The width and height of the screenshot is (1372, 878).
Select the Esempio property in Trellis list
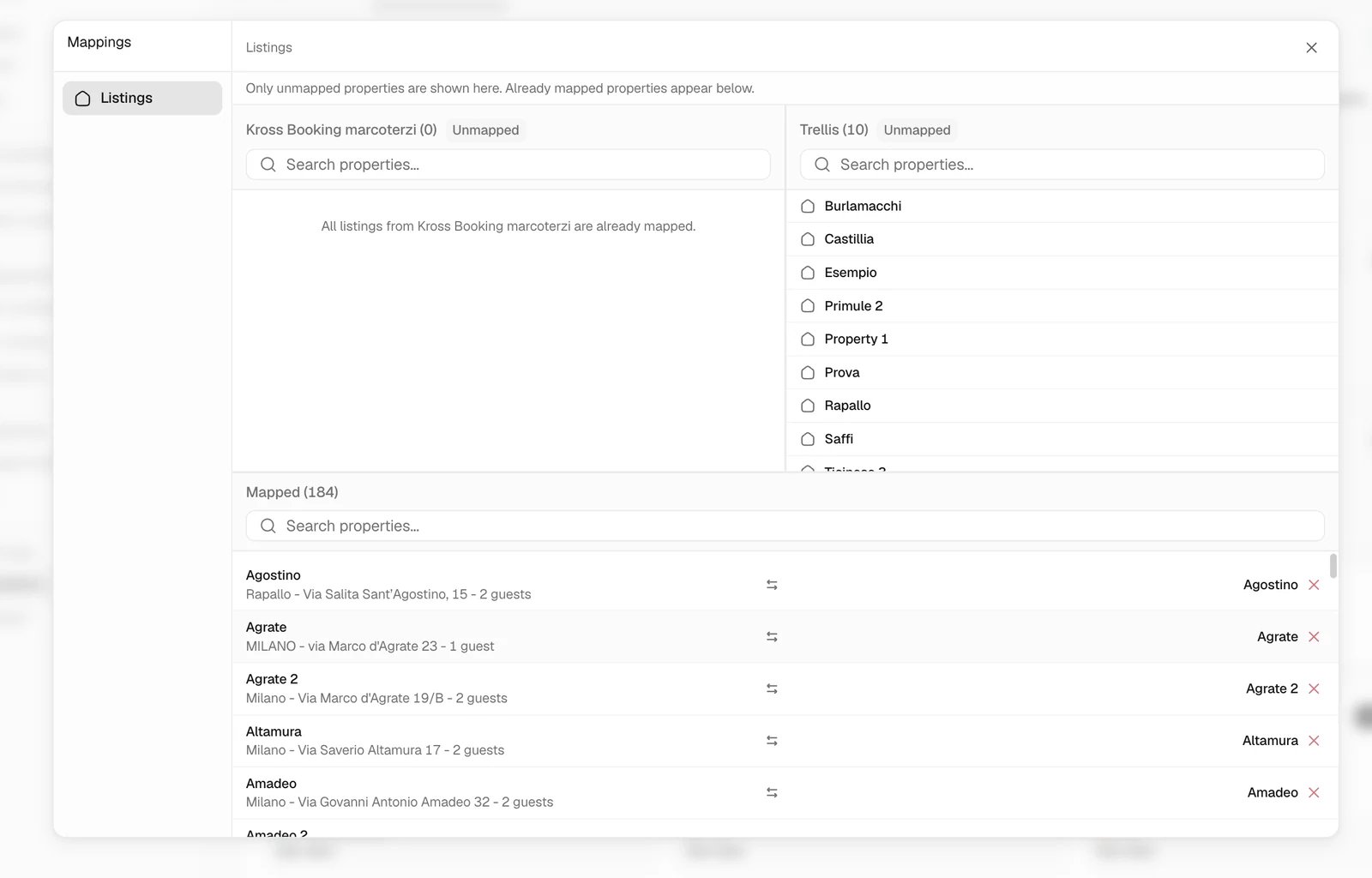[x=1062, y=273]
